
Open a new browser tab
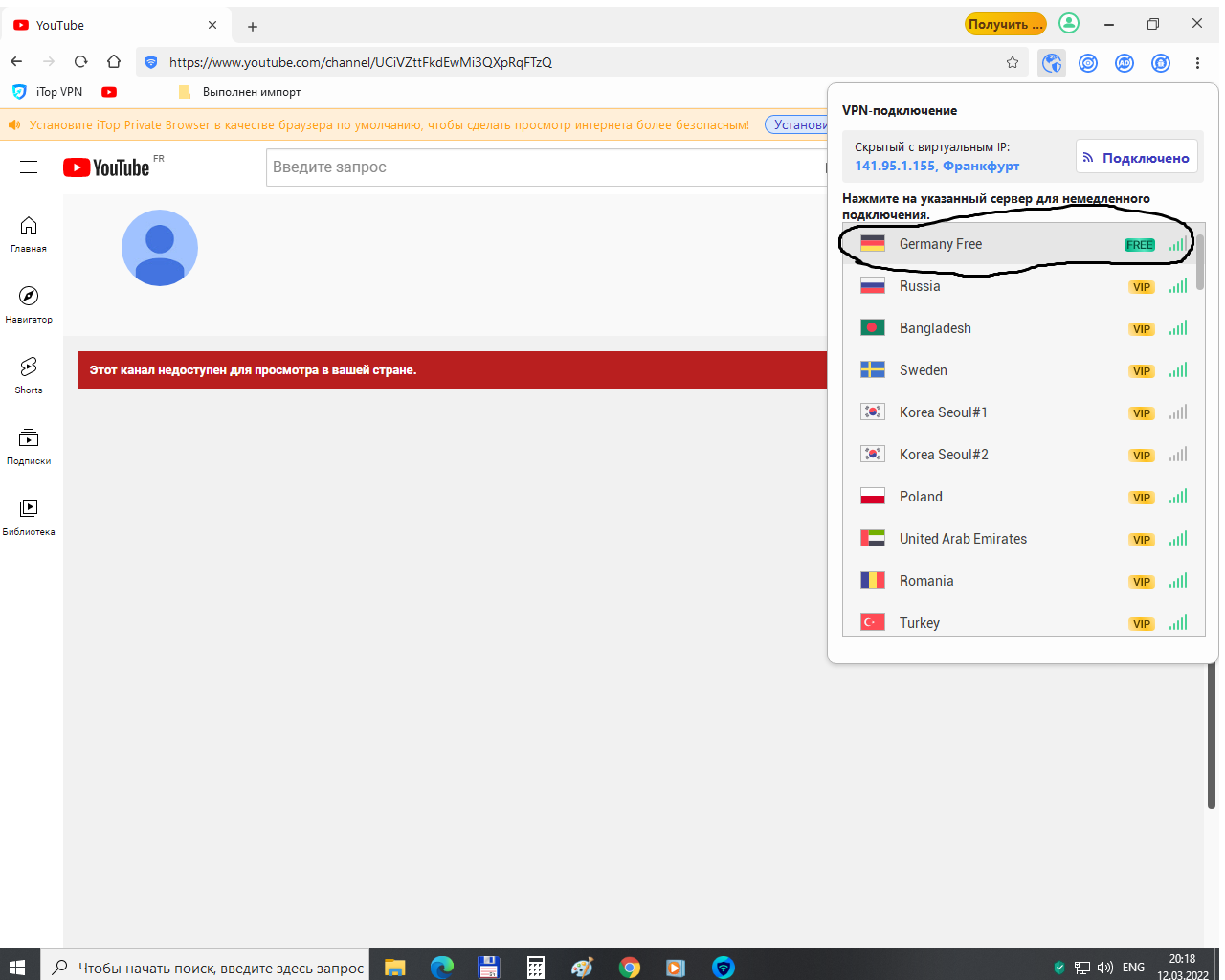point(253,26)
